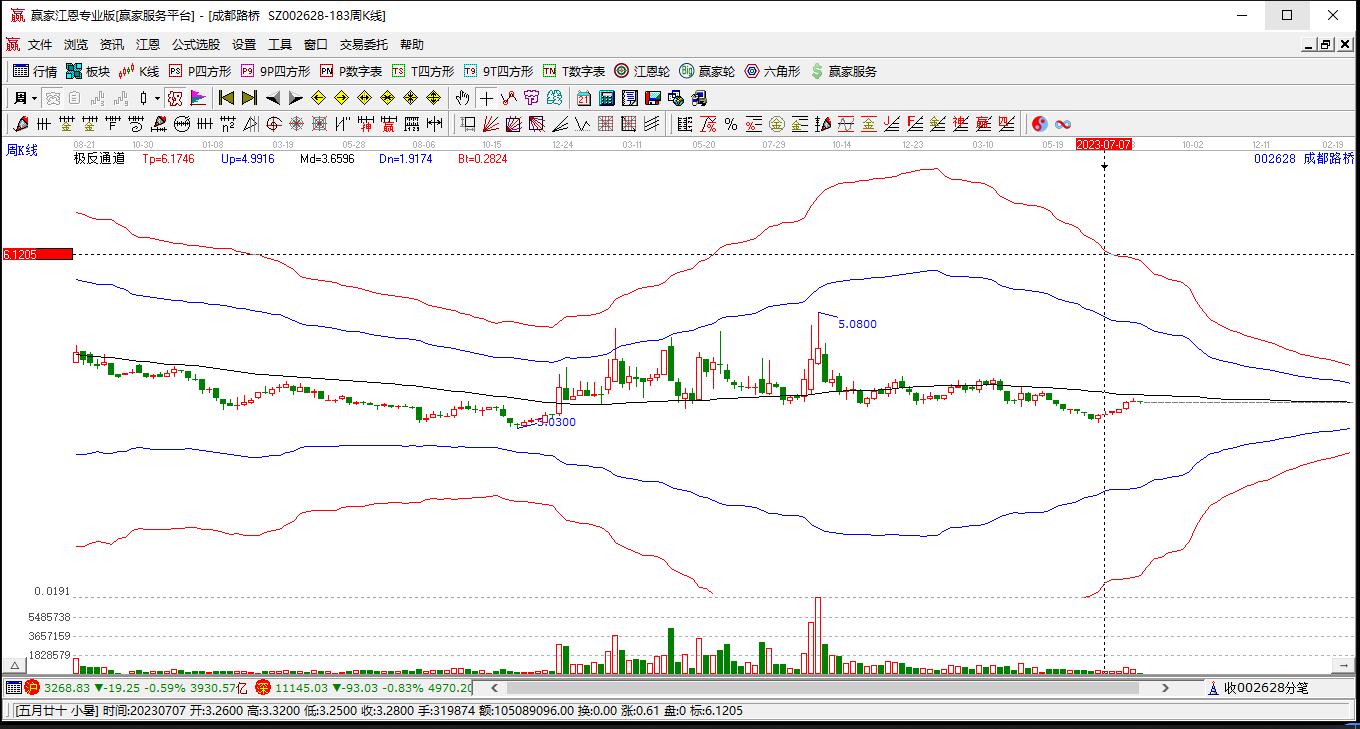
Task: Click the blue-red infinity icon
Action: coord(1063,124)
